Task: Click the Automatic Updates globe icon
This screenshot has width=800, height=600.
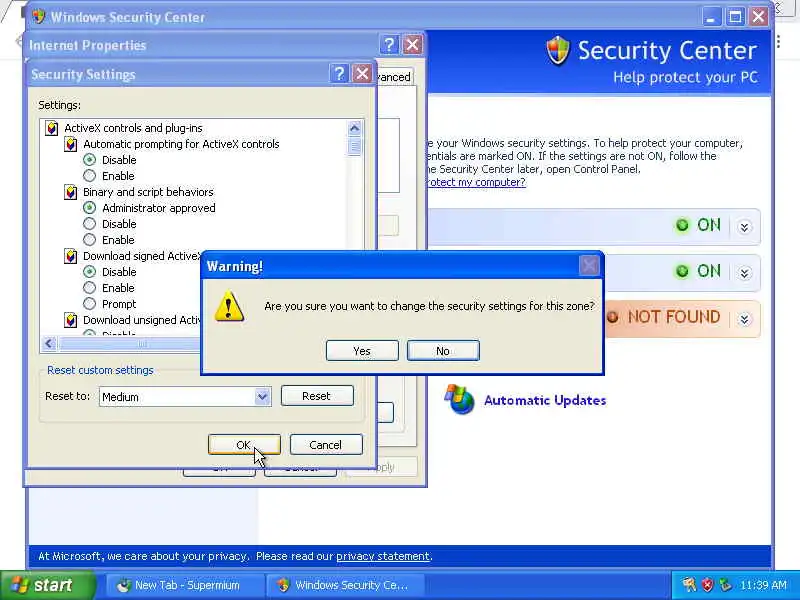Action: [460, 399]
